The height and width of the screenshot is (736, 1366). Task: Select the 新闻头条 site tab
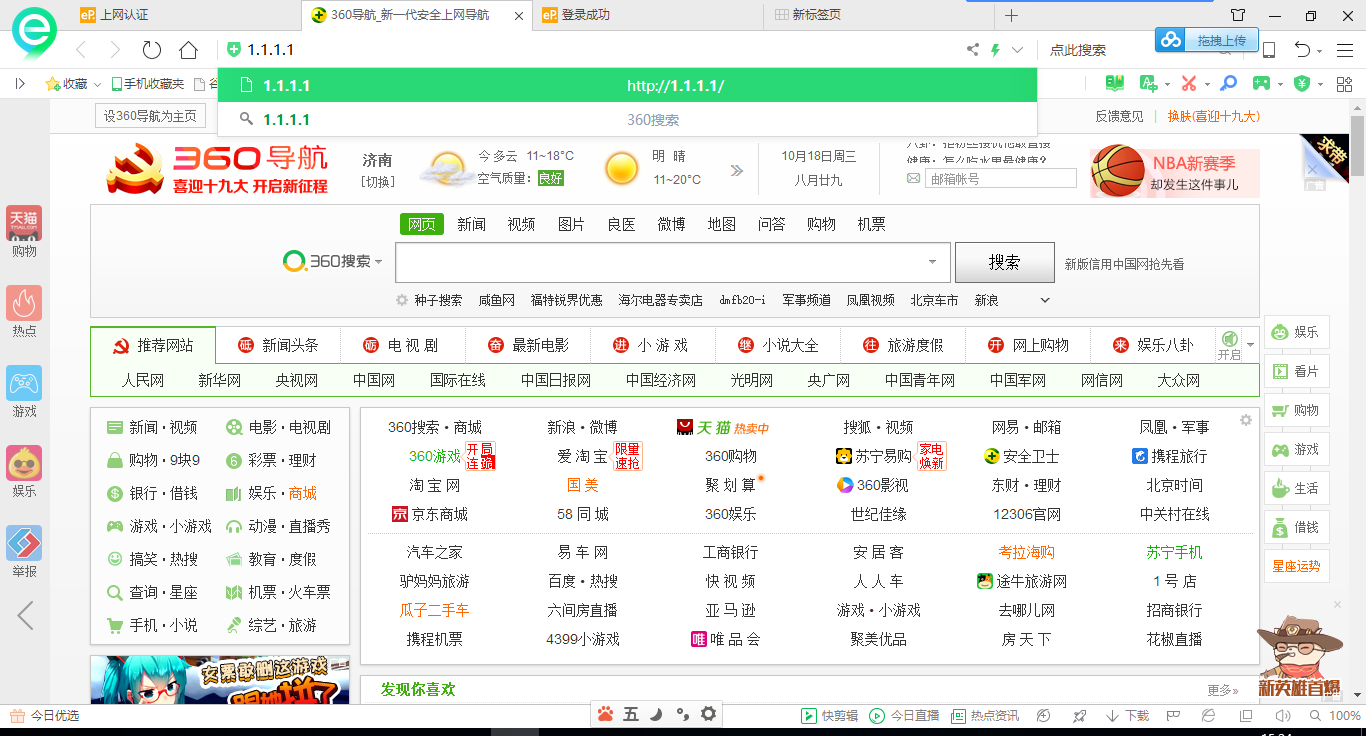click(278, 345)
